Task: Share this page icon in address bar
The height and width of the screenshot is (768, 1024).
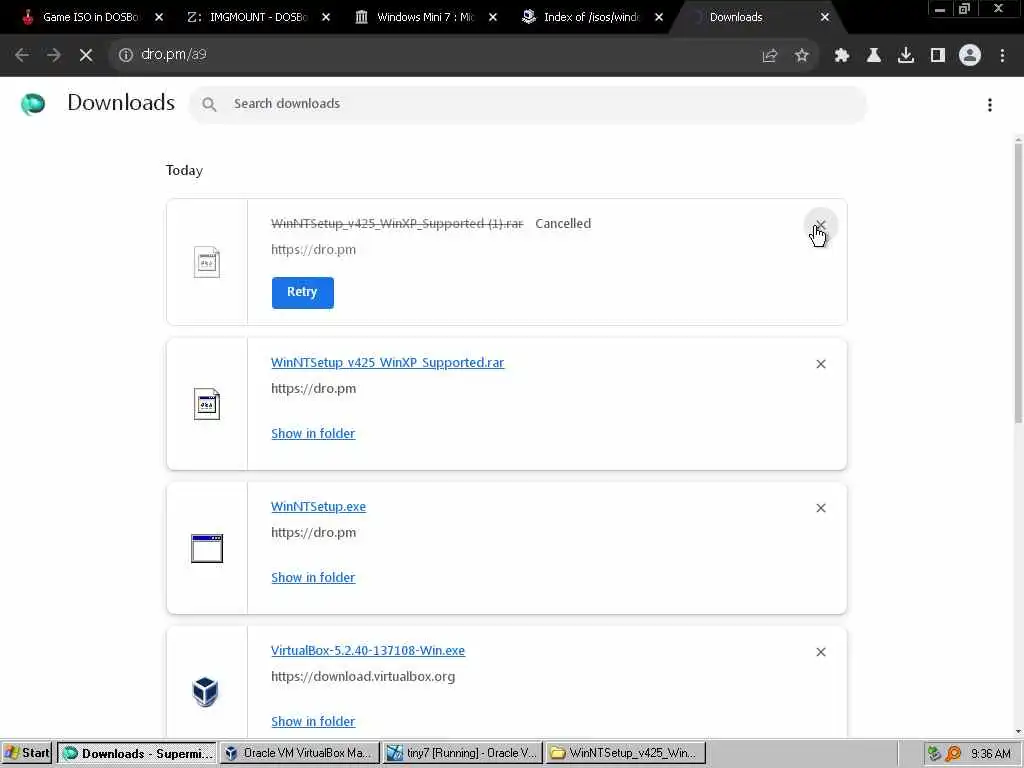Action: (770, 56)
